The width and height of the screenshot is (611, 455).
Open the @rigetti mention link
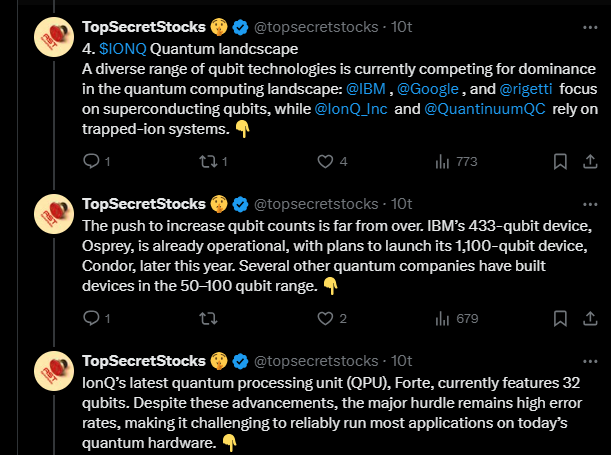click(526, 89)
